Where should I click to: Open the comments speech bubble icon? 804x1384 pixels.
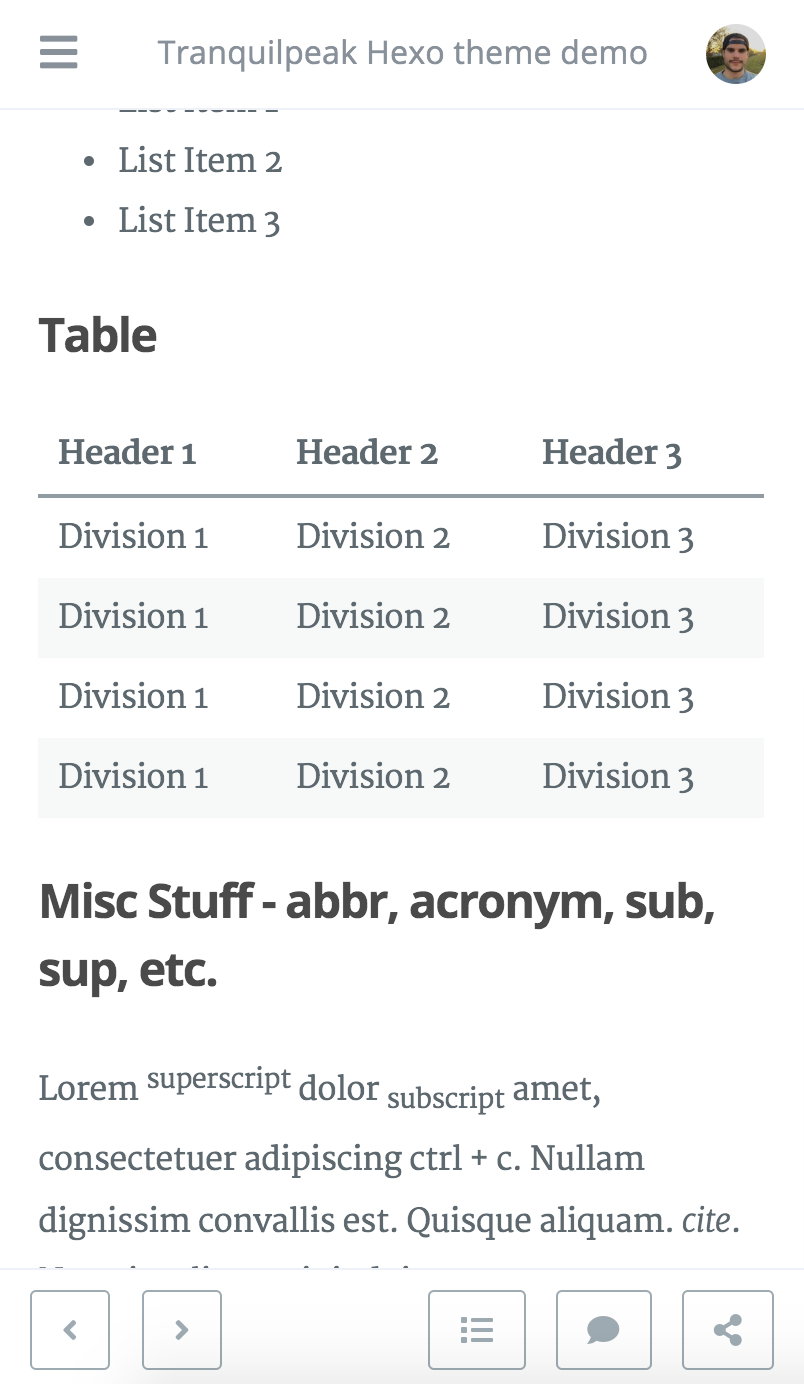tap(604, 1330)
